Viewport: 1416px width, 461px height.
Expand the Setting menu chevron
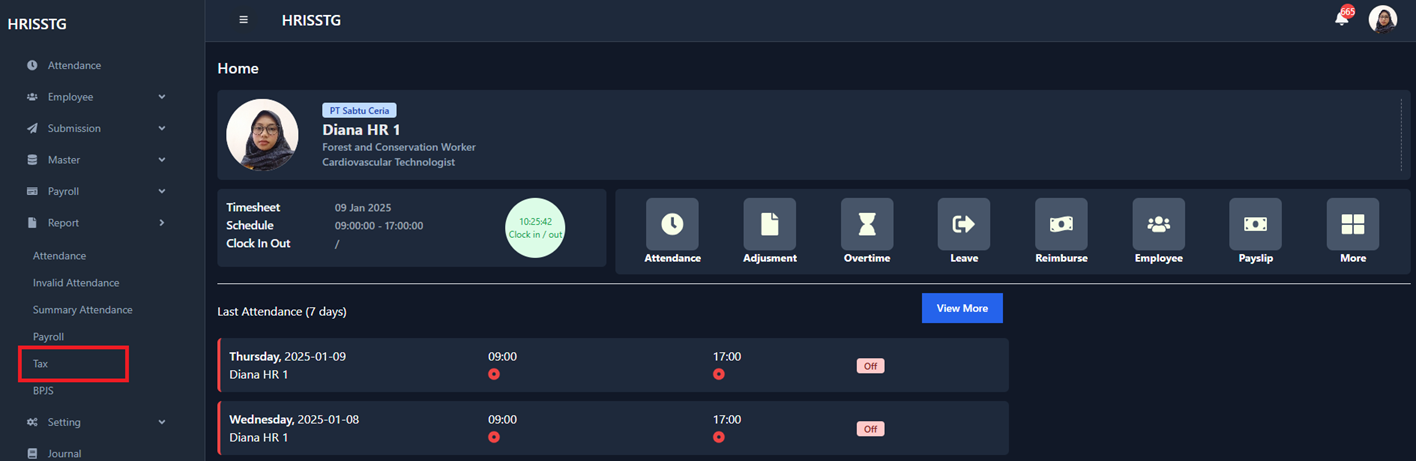[x=162, y=422]
